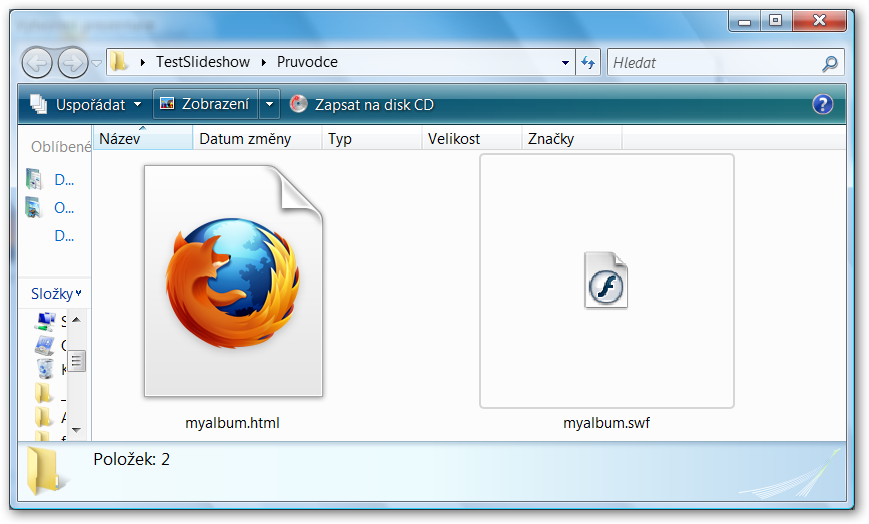
Task: Minimize the Explorer window
Action: (744, 21)
